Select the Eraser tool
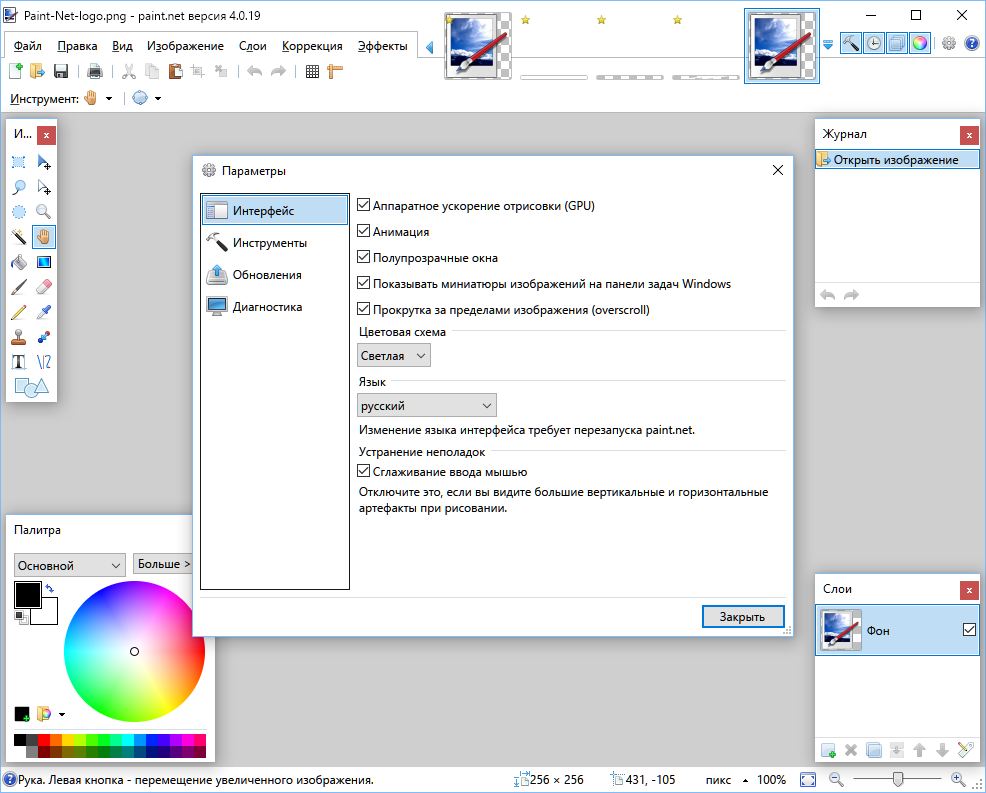This screenshot has height=793, width=986. (43, 287)
